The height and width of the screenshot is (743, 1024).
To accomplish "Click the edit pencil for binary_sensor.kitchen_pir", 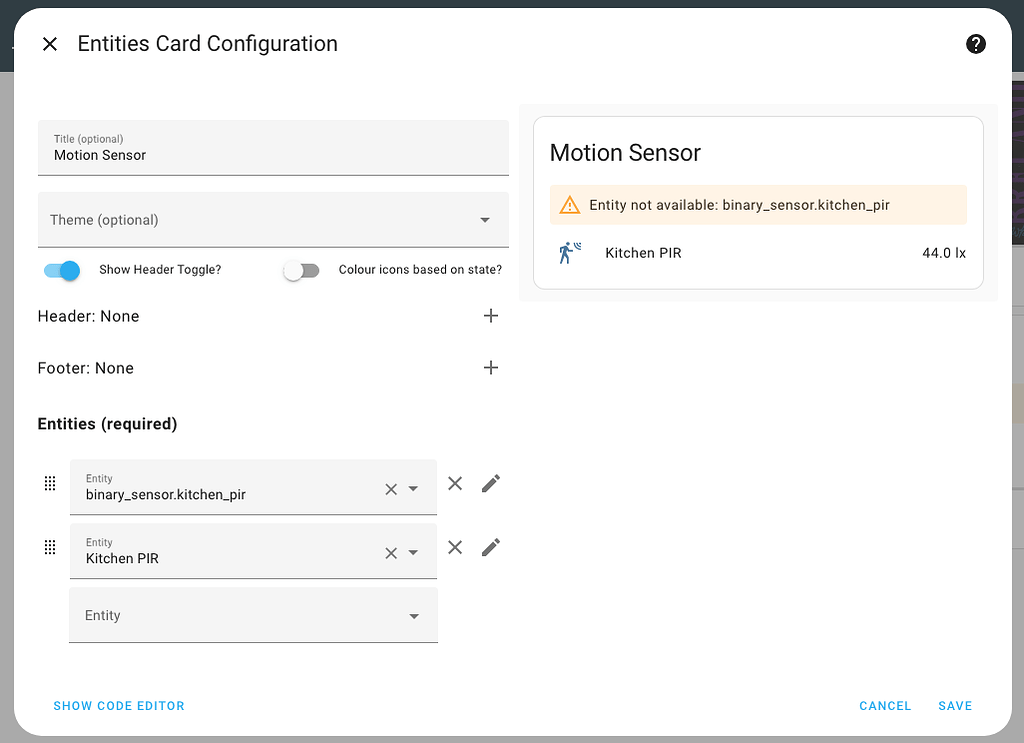I will point(490,483).
